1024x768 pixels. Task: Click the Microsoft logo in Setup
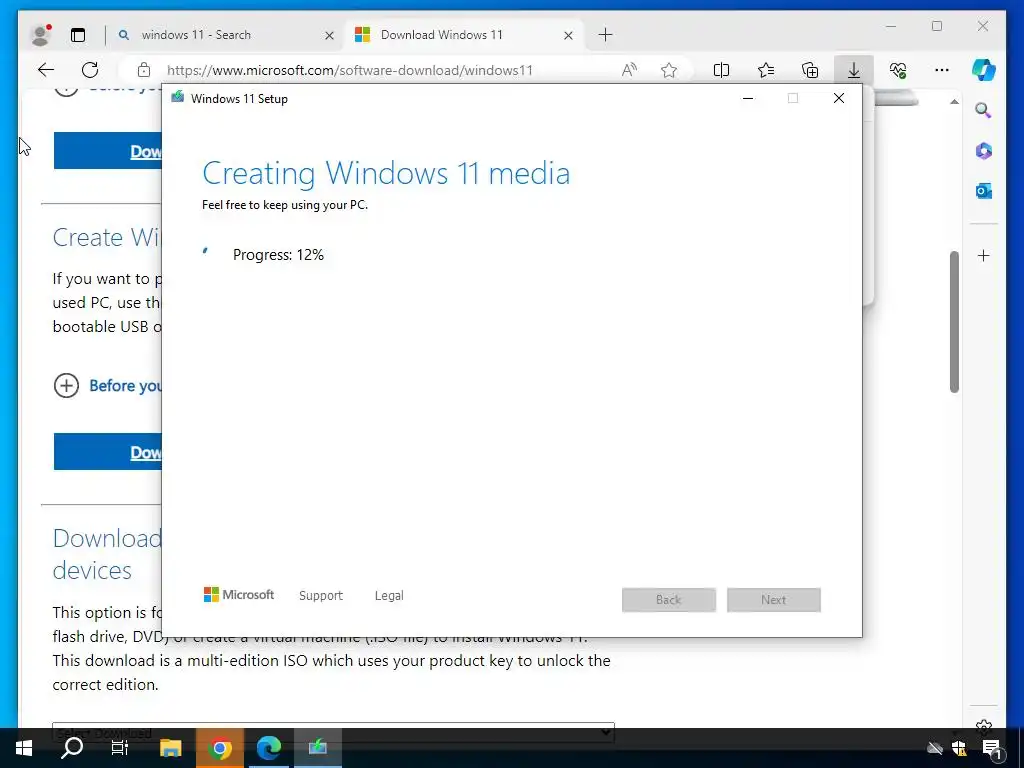(239, 594)
